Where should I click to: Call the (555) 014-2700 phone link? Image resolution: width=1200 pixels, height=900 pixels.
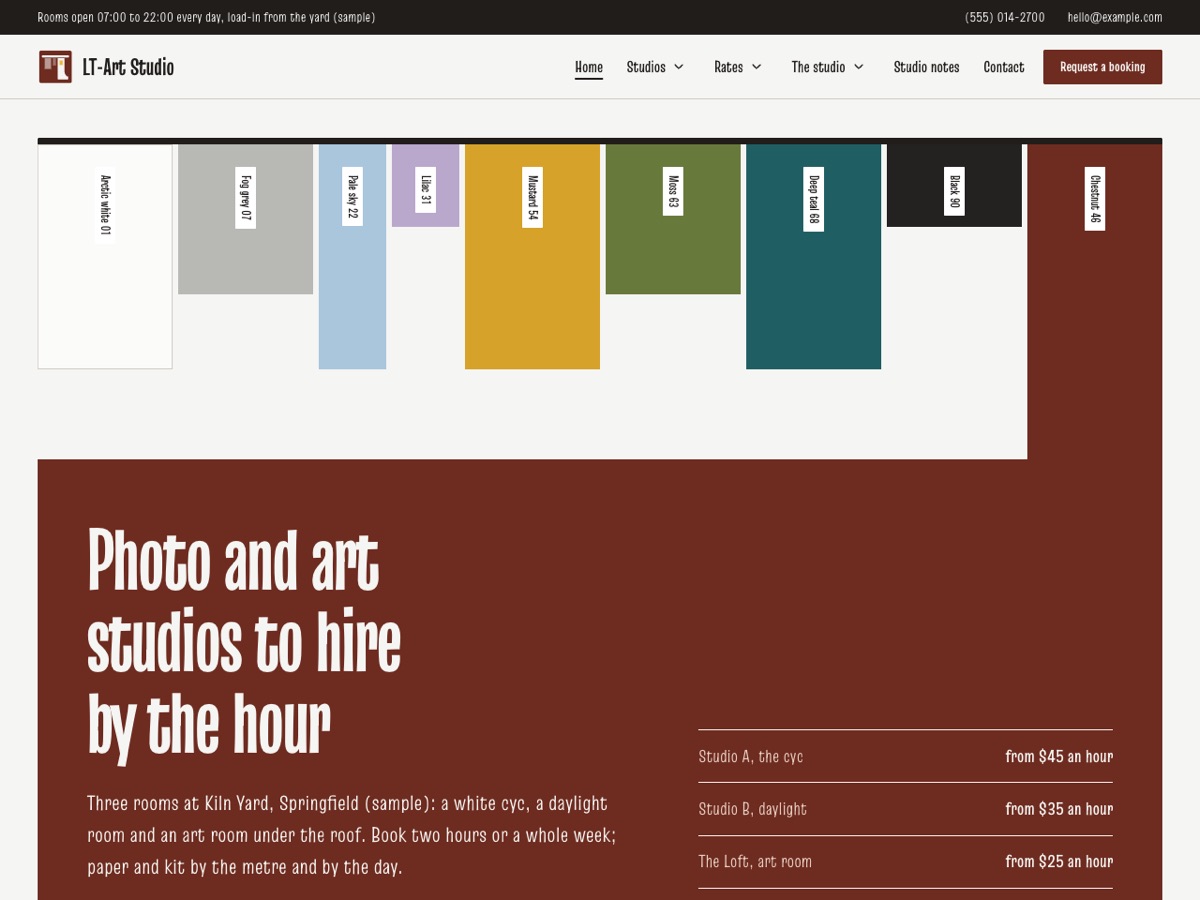tap(1005, 17)
